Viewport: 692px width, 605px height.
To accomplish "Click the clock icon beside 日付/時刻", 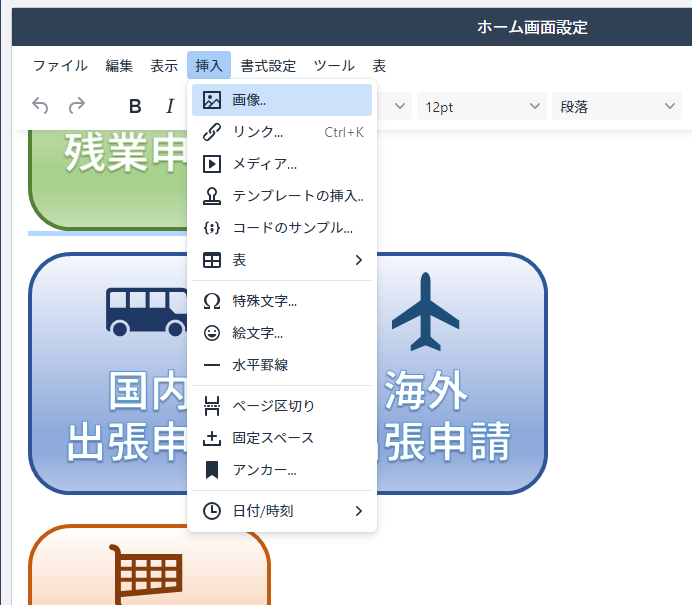I will coord(212,511).
